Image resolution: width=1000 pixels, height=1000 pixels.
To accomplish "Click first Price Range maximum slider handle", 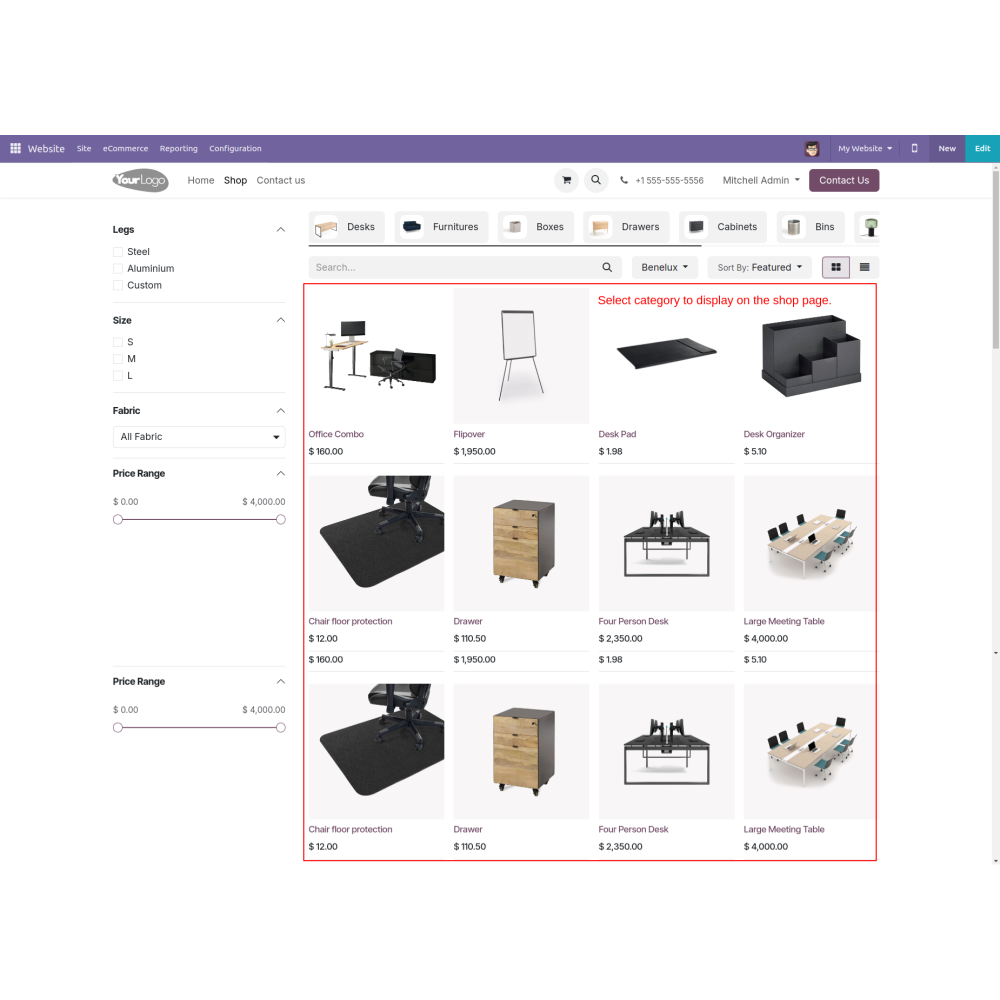I will (x=281, y=520).
